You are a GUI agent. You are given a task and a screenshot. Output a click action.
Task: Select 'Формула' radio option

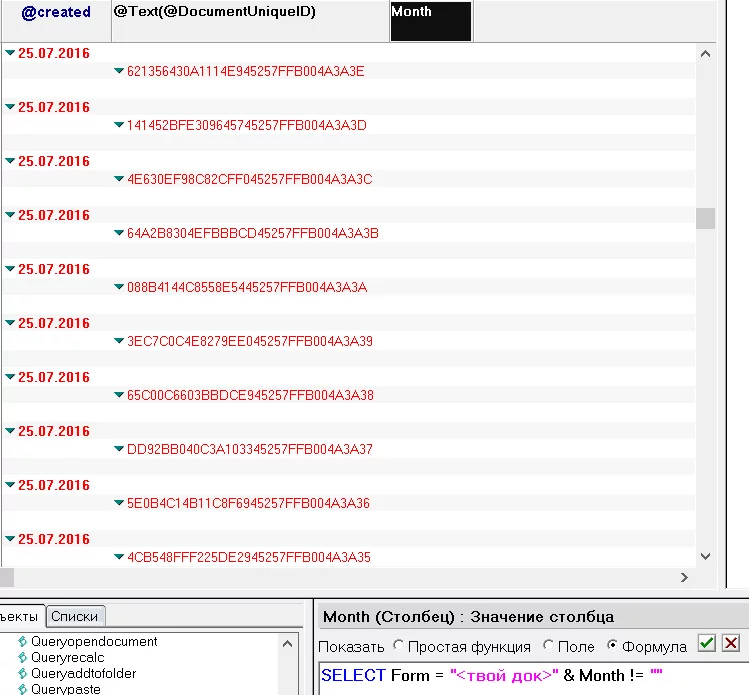(x=613, y=646)
